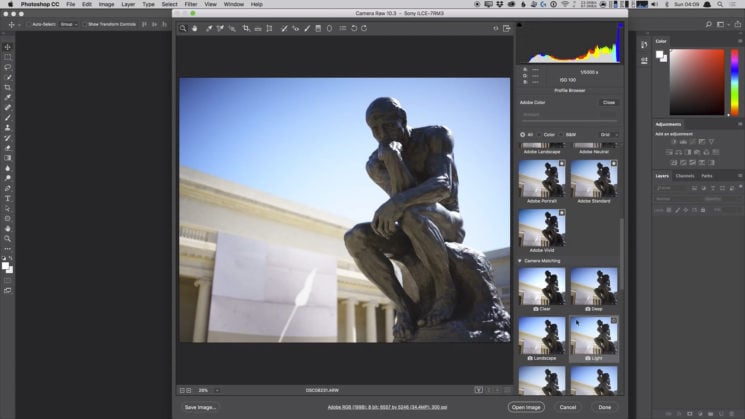Select the Zoom tool in Camera Raw toolbar
The height and width of the screenshot is (419, 745).
coord(183,29)
